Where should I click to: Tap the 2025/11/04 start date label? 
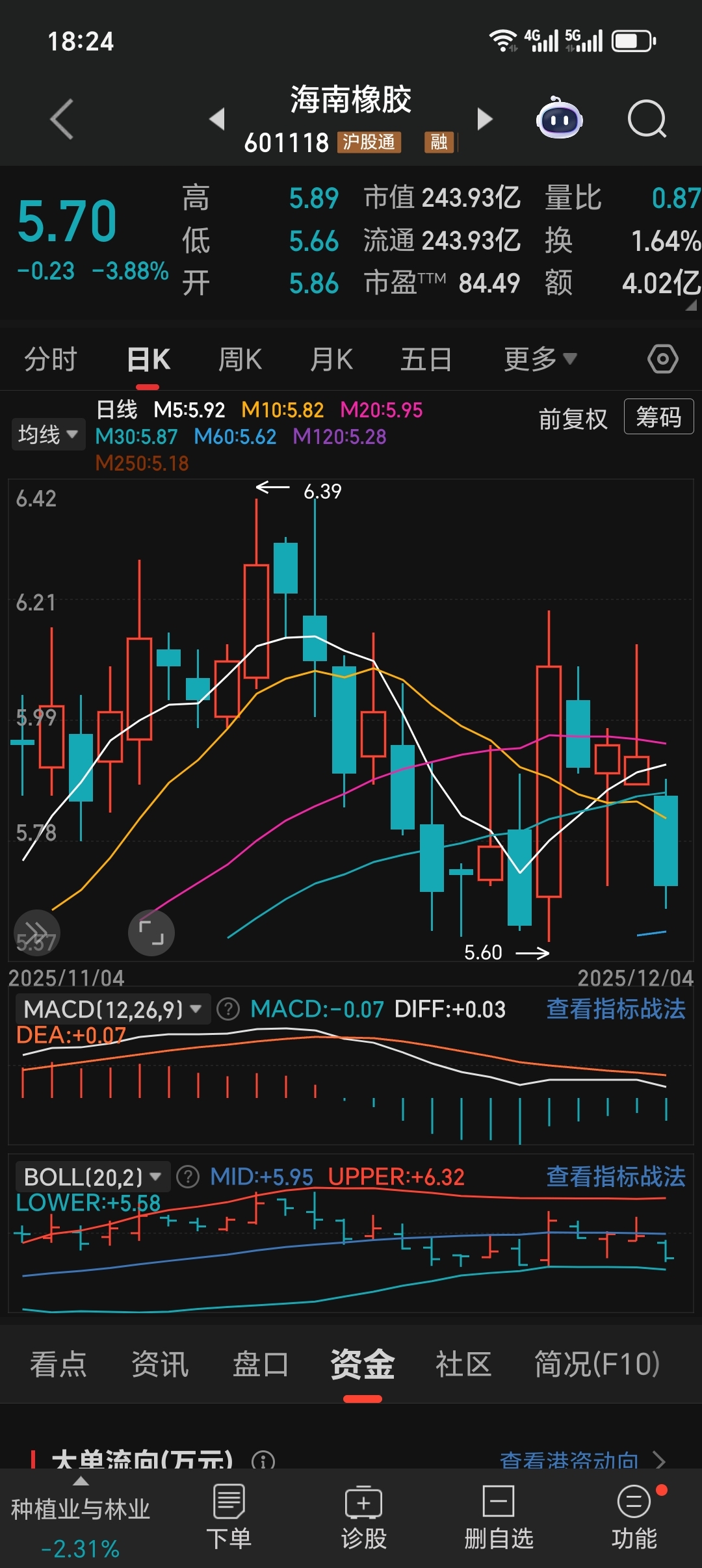(66, 978)
